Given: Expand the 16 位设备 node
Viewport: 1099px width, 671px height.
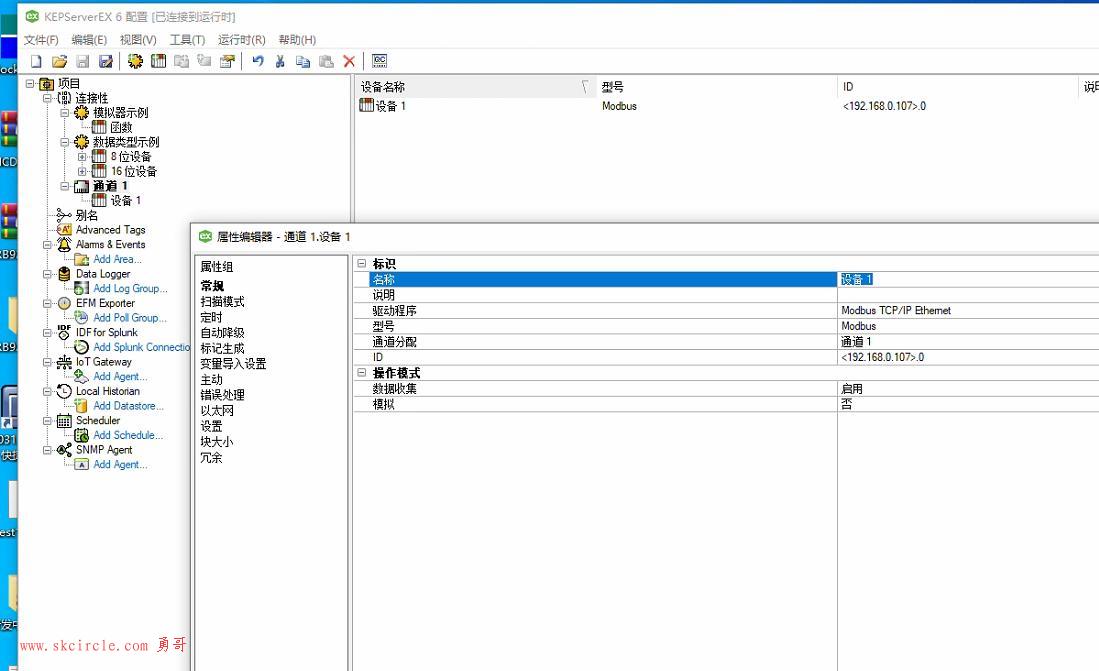Looking at the screenshot, I should pos(81,171).
